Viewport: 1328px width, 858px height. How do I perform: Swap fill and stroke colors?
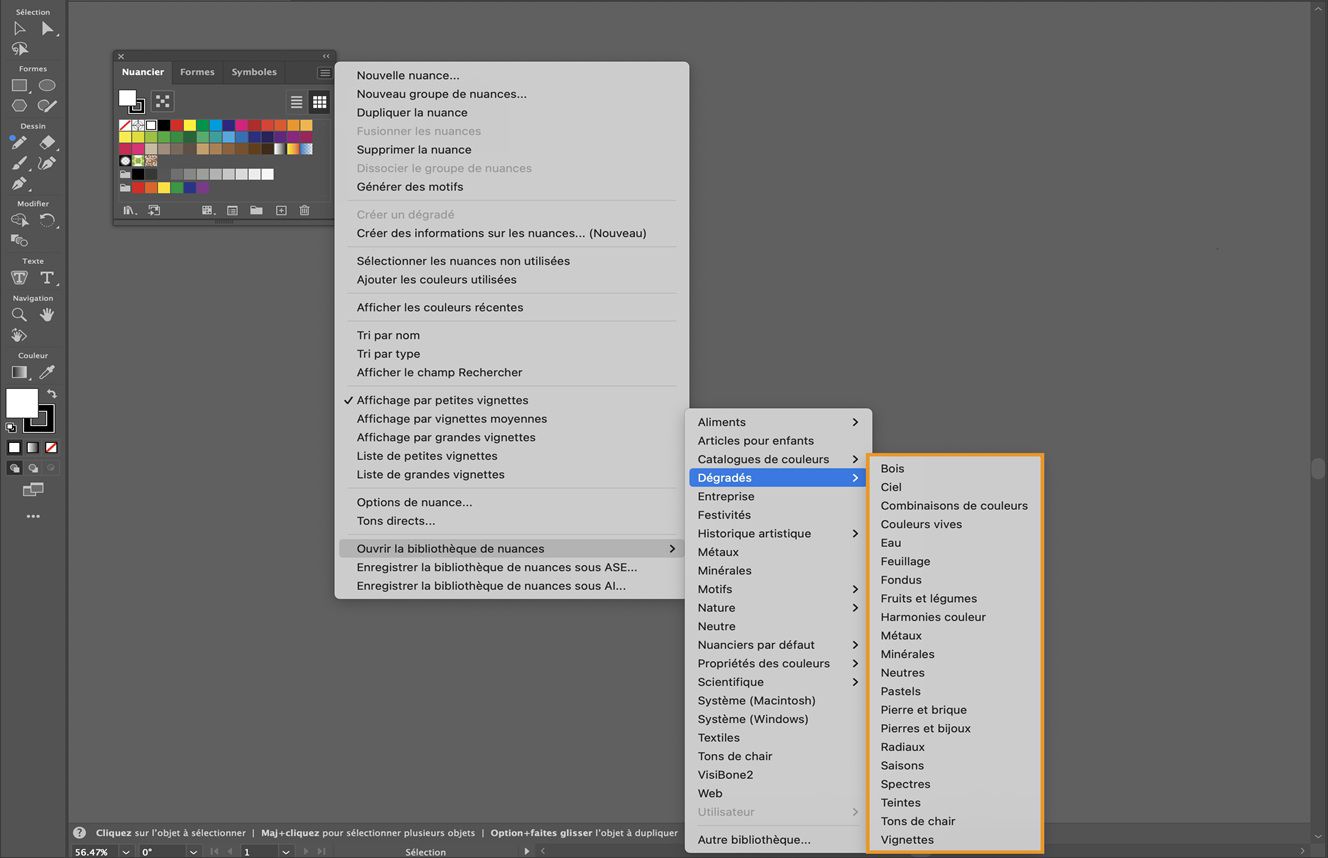coord(51,394)
